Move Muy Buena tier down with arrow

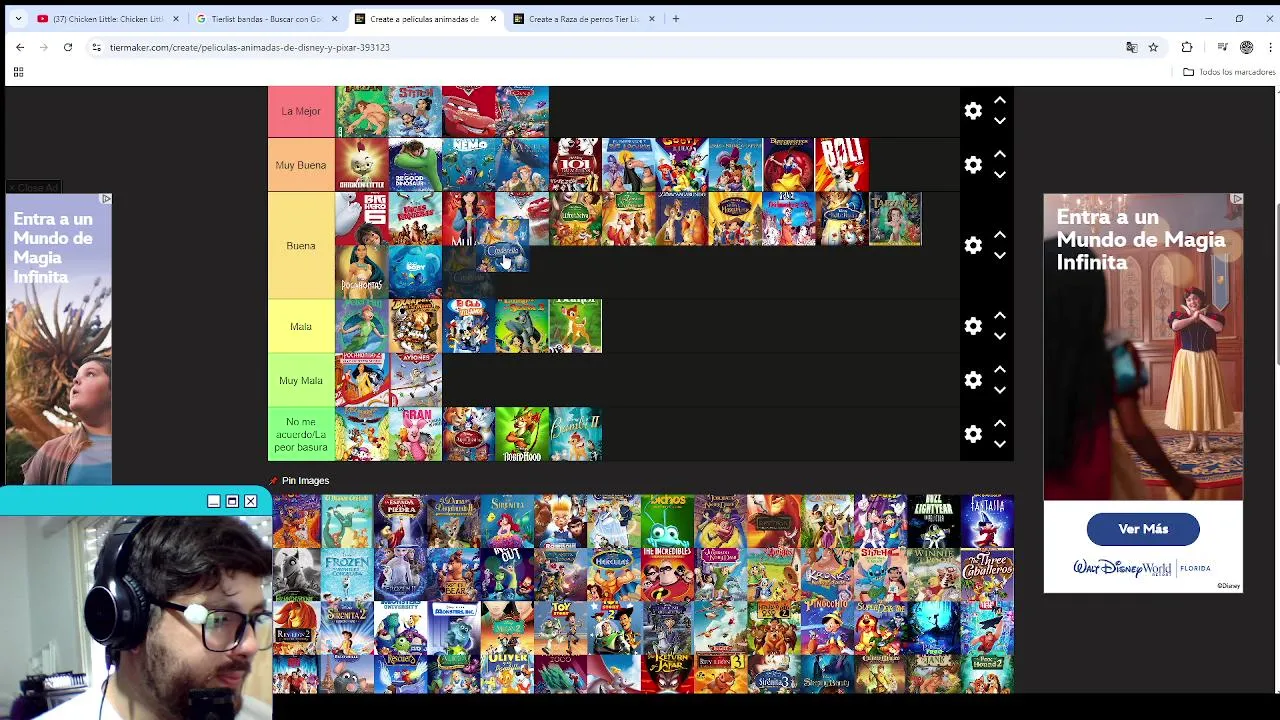point(999,175)
